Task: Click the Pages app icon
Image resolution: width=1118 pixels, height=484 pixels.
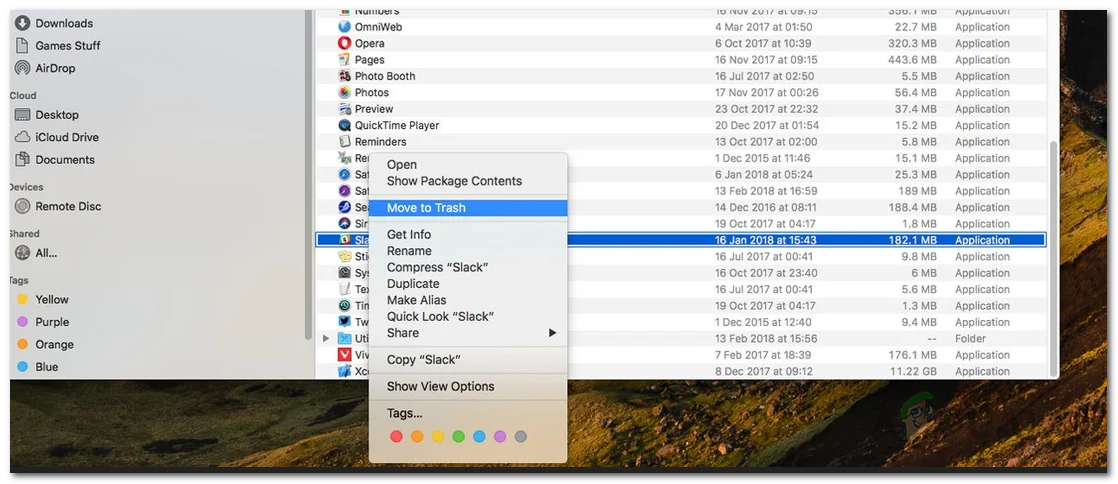Action: click(x=344, y=60)
